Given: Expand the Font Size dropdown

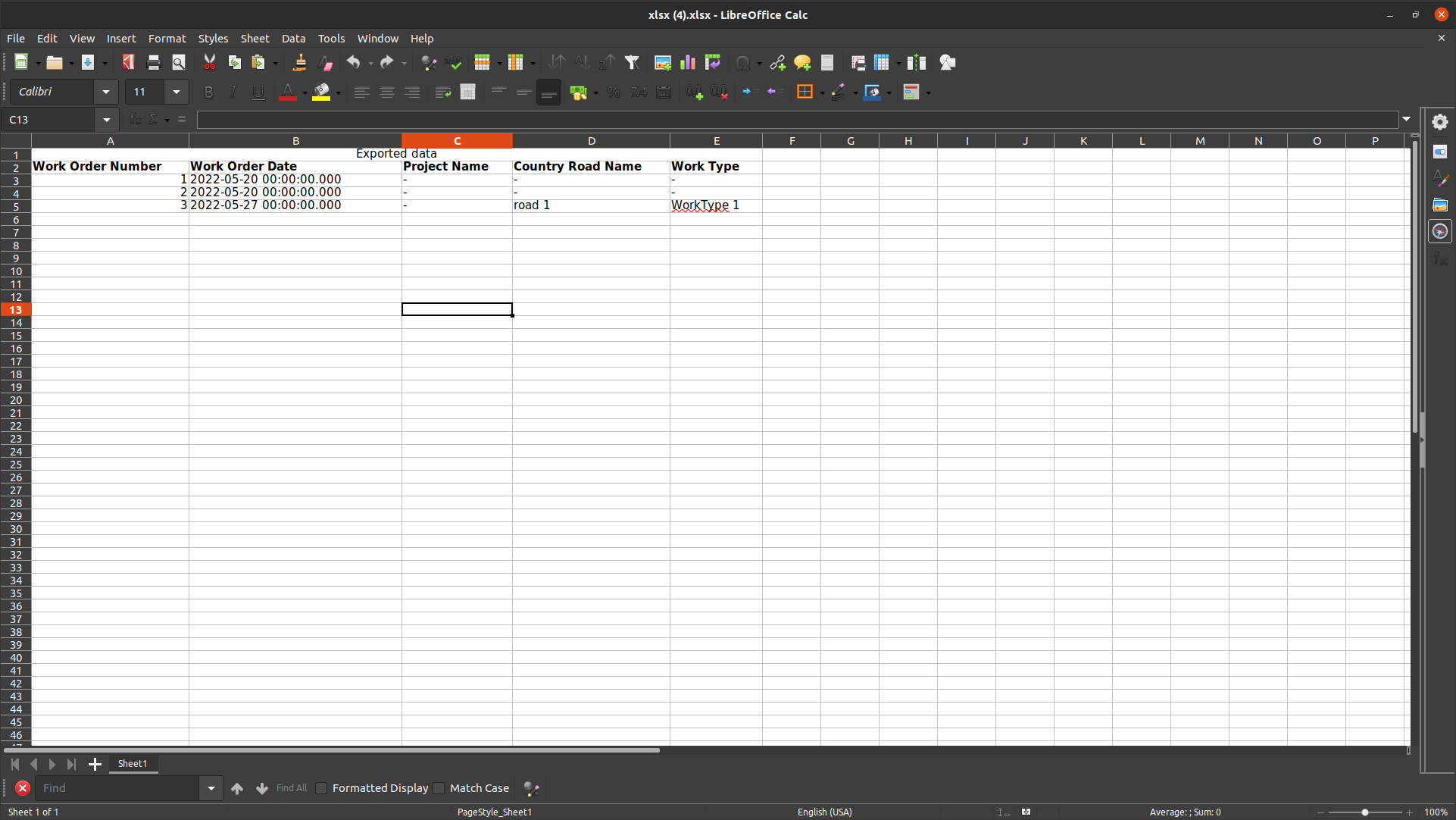Looking at the screenshot, I should [x=177, y=92].
